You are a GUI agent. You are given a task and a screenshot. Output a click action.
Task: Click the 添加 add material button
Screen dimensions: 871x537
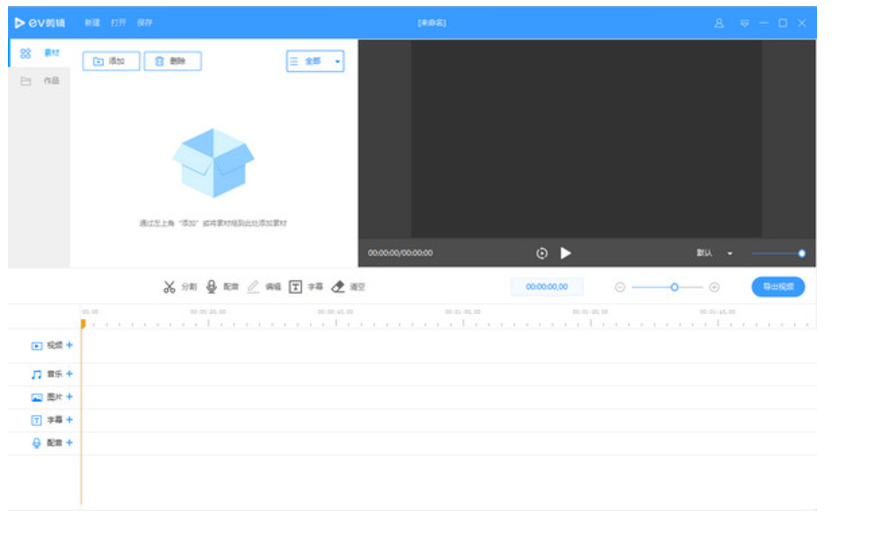(x=111, y=61)
